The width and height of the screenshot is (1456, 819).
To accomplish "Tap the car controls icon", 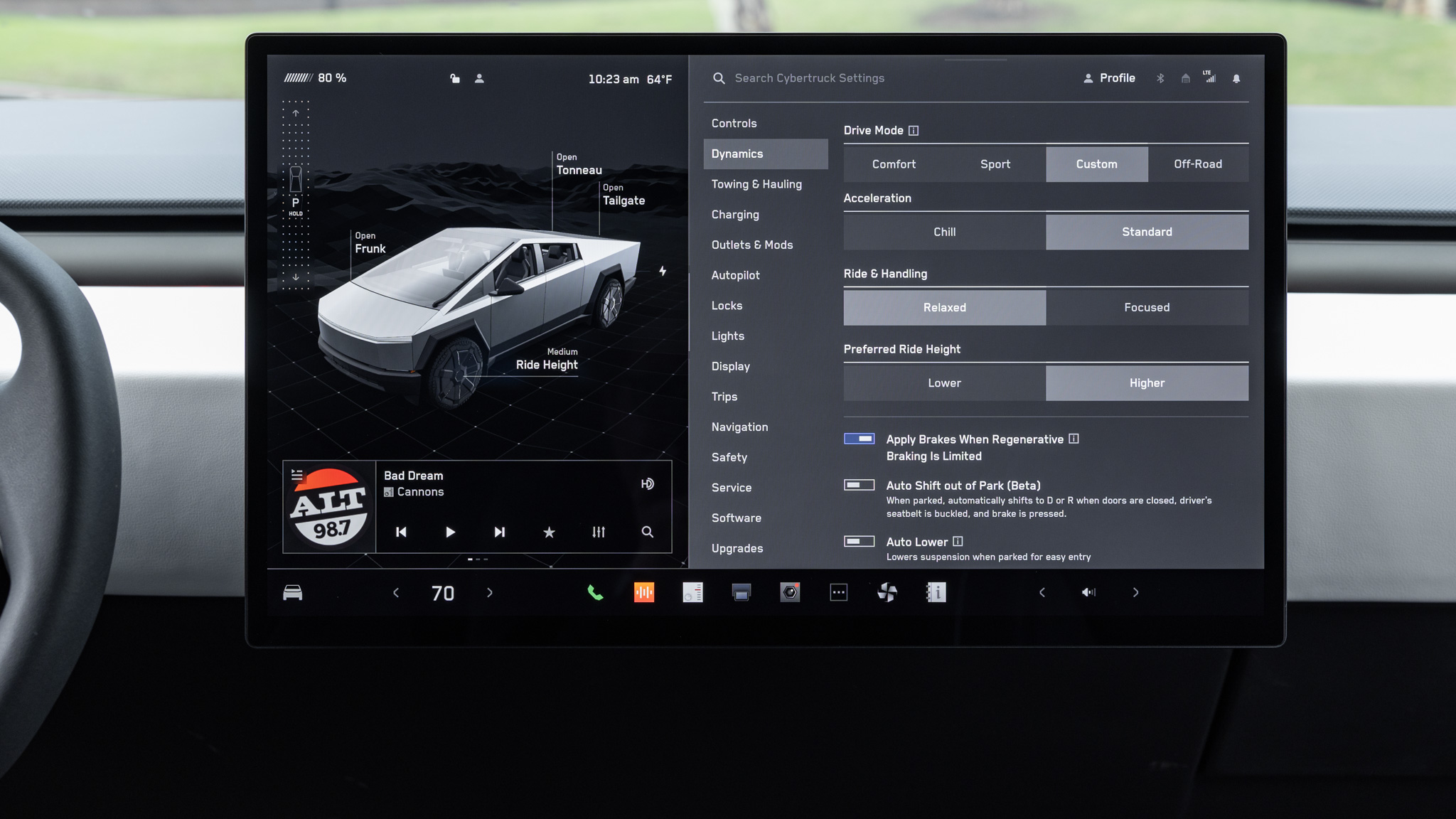I will [293, 592].
